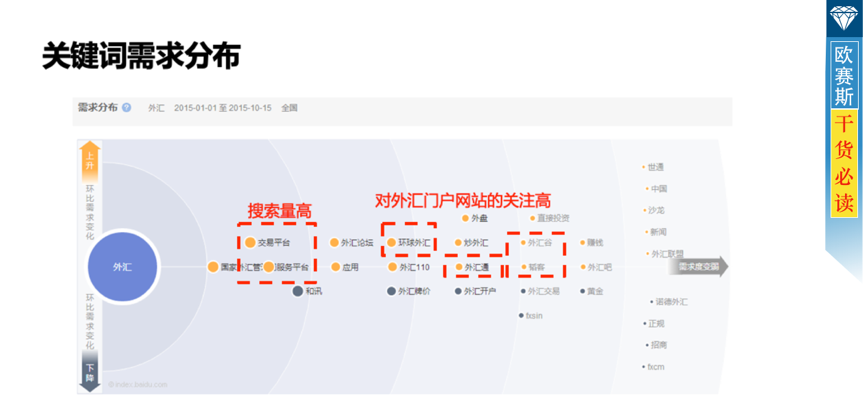Select the 外汇交易 keyword label

tap(543, 291)
